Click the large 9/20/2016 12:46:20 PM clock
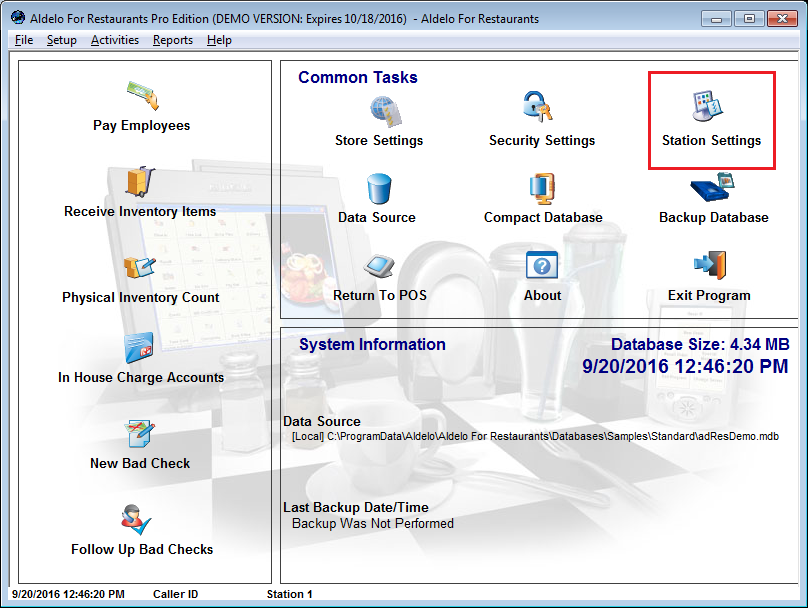This screenshot has width=808, height=608. [685, 366]
